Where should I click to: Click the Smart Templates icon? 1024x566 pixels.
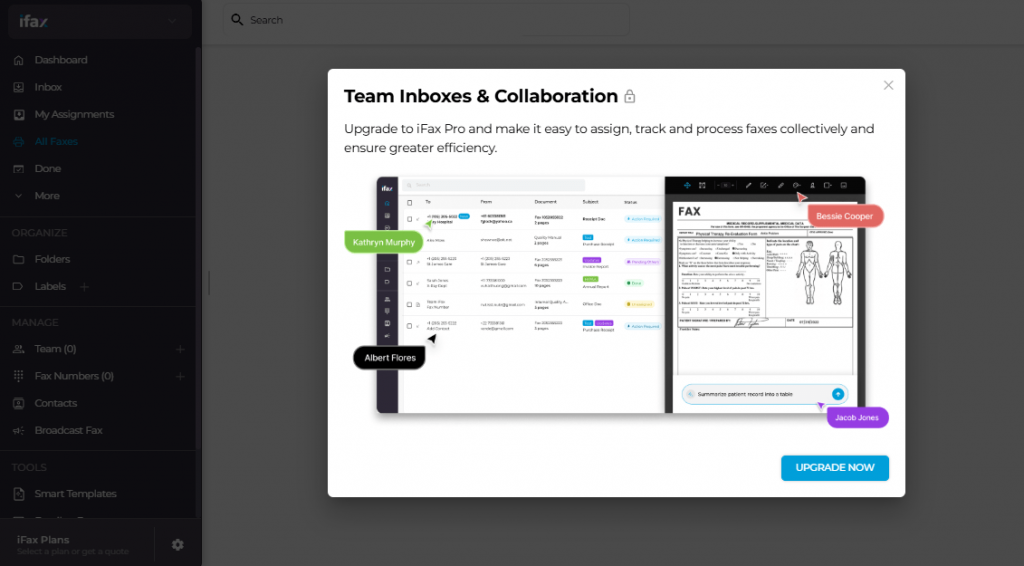[x=18, y=493]
